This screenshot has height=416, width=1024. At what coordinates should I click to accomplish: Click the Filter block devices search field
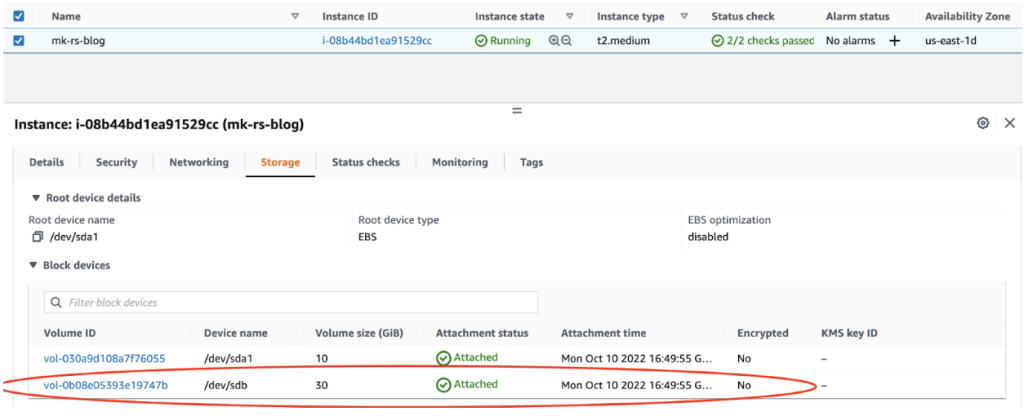[x=291, y=302]
